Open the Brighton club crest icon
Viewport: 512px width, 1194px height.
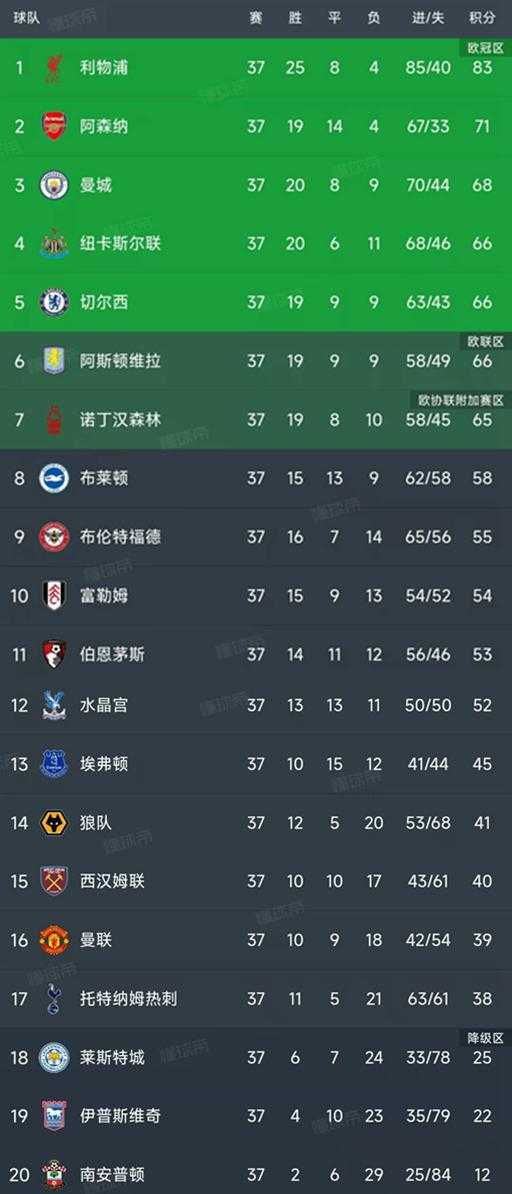[x=54, y=478]
